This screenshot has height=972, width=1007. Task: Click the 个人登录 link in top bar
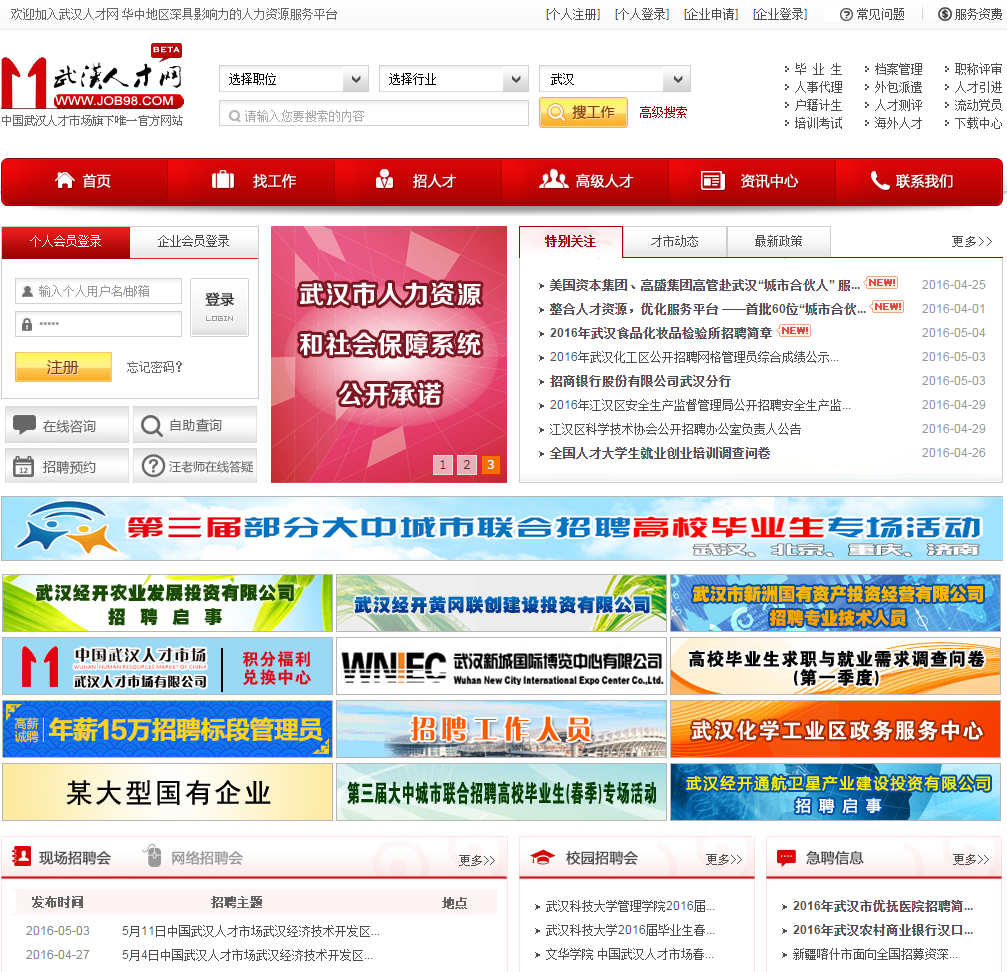(642, 14)
